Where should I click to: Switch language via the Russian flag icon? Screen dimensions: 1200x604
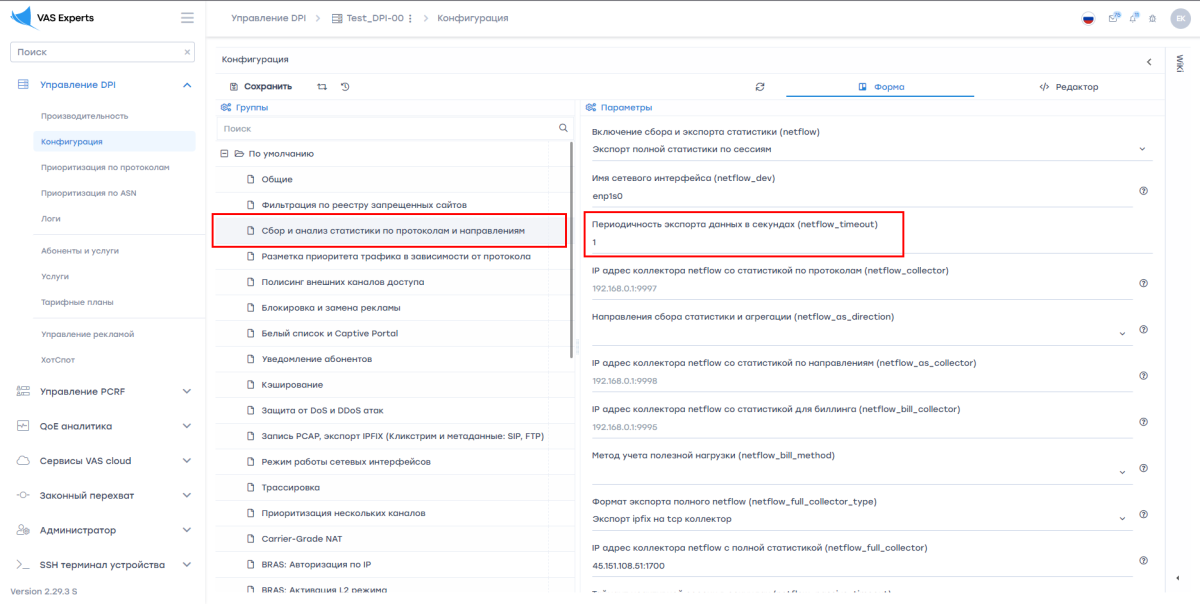(x=1089, y=18)
